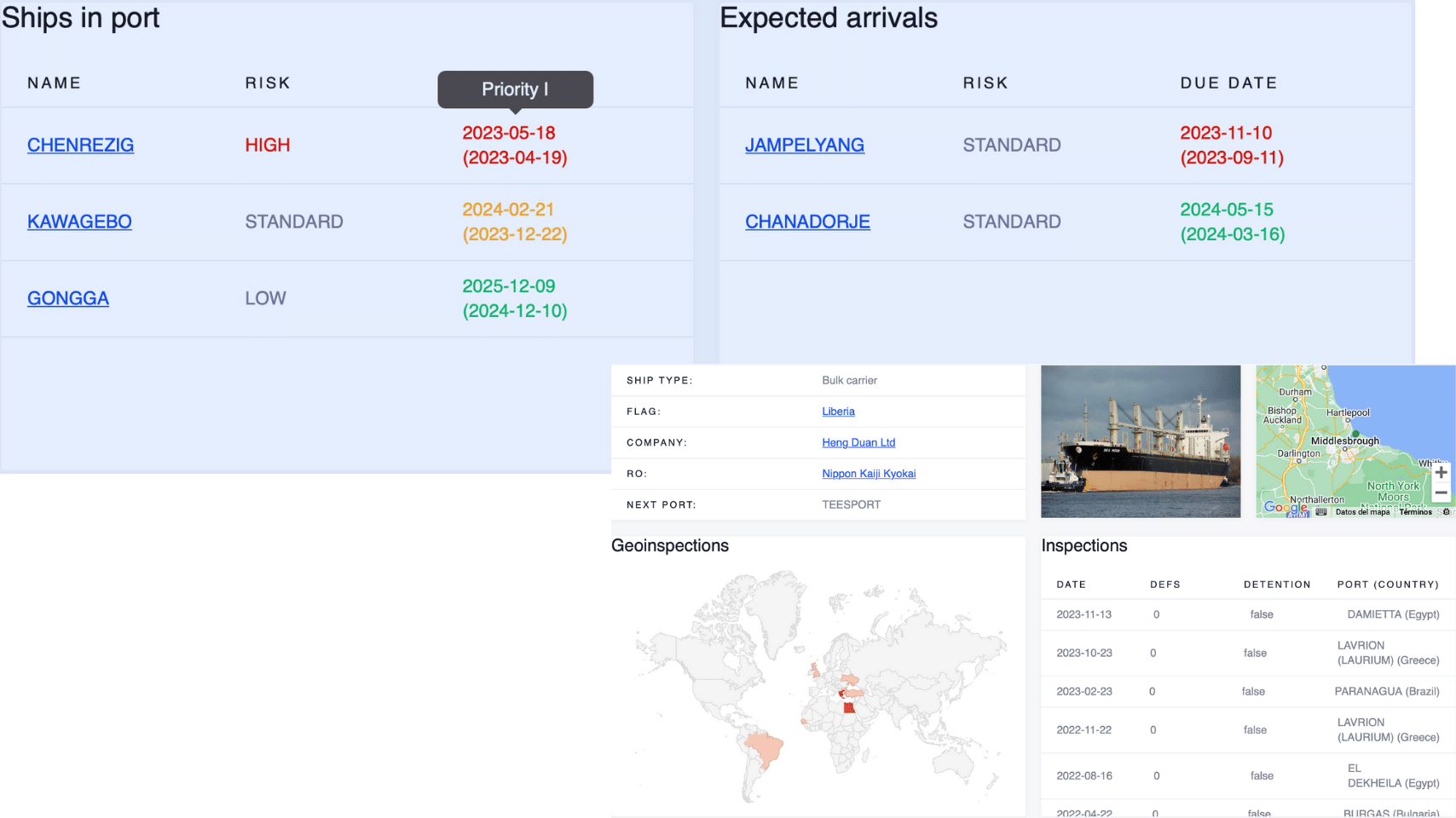Screen dimensions: 1456x818
Task: Open the Nippon Kaiji Kyokai RO link
Action: point(869,474)
